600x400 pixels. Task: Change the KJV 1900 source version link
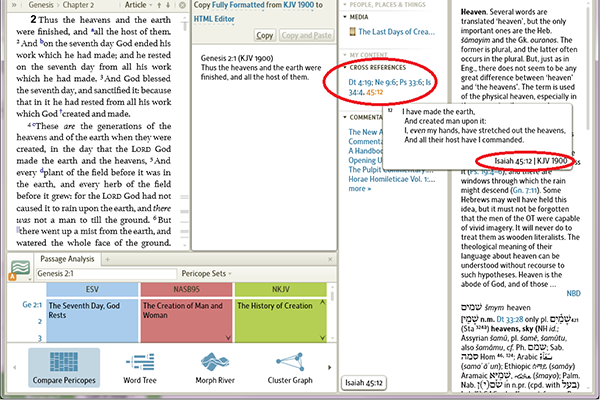[298, 5]
